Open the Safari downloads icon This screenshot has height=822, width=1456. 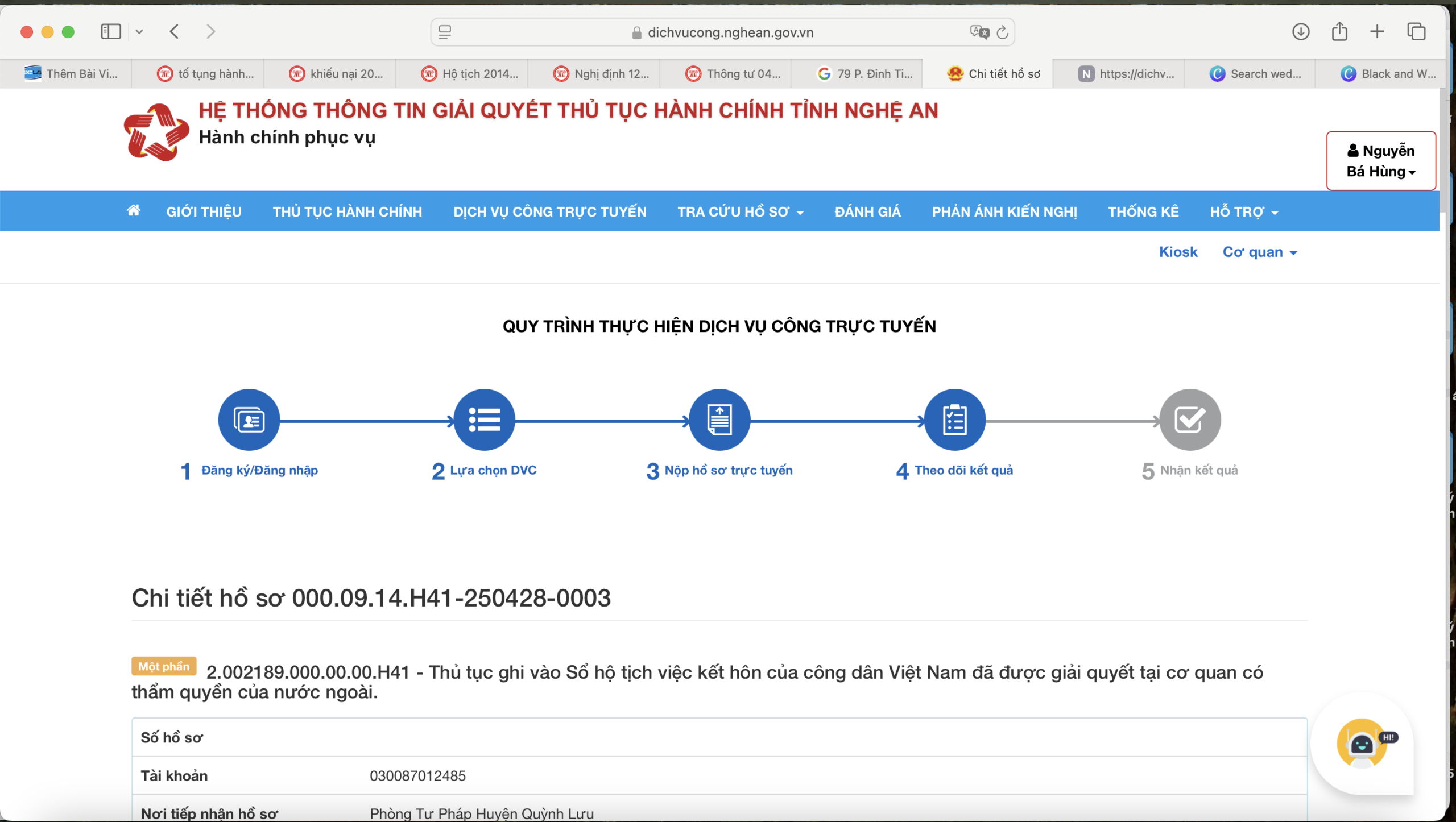[1301, 31]
